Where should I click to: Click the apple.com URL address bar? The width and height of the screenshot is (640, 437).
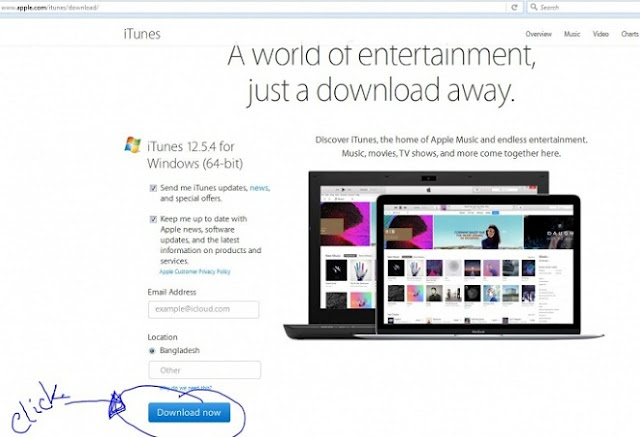click(253, 7)
